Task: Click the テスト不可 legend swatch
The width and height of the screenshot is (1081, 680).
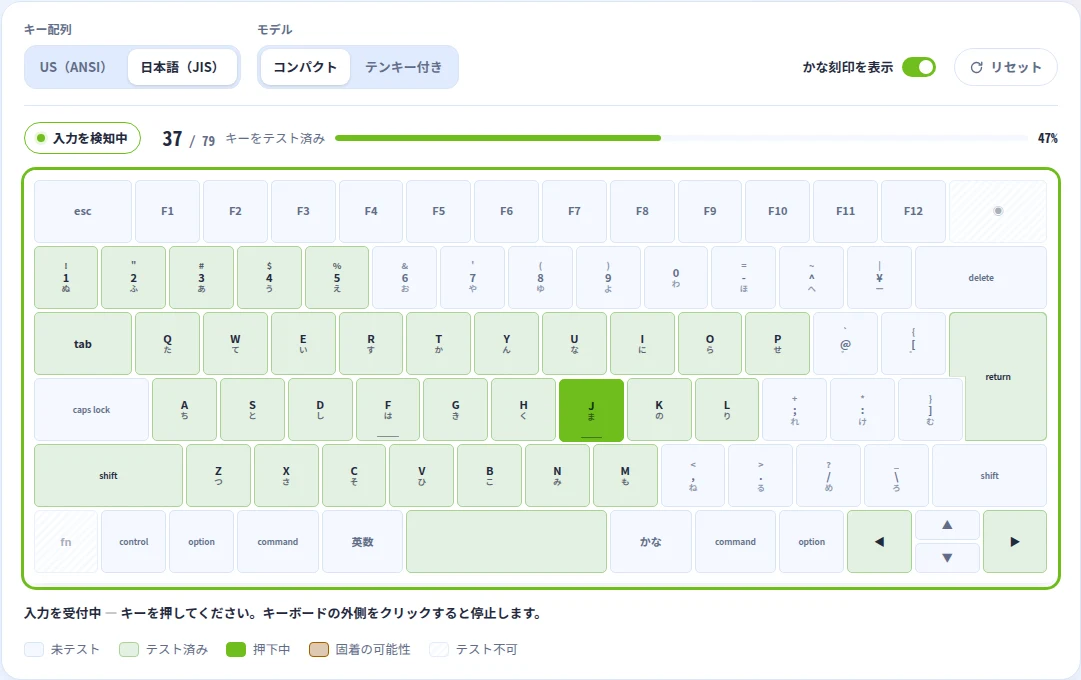Action: pyautogui.click(x=439, y=650)
